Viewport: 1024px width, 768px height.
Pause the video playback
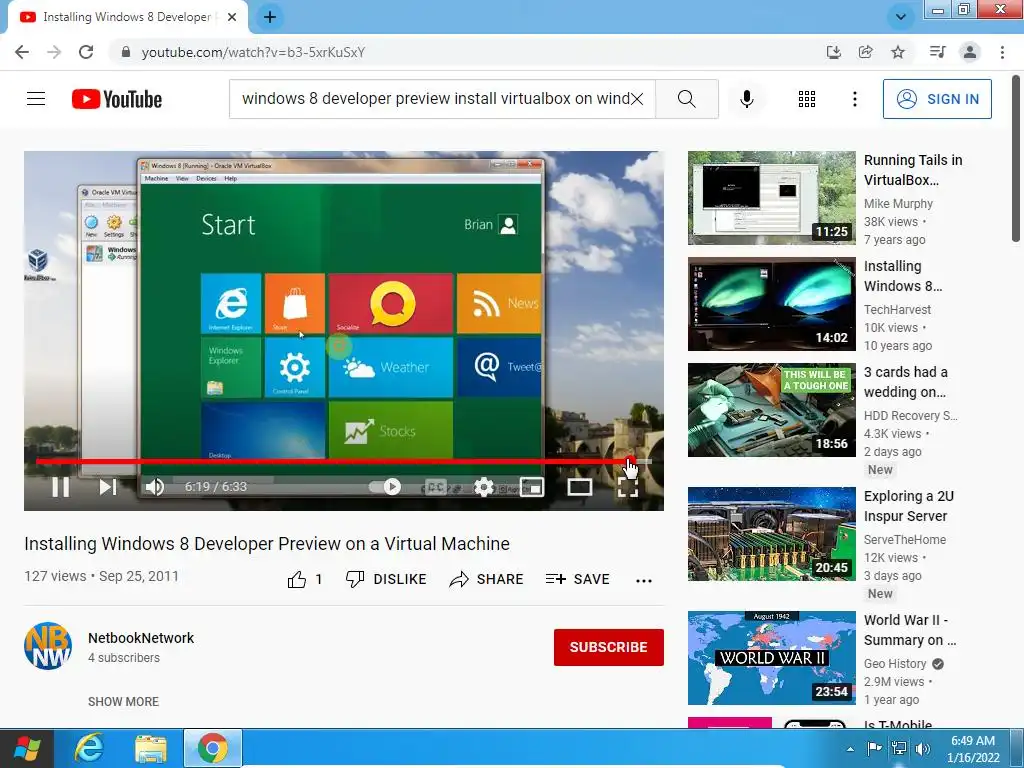coord(61,487)
